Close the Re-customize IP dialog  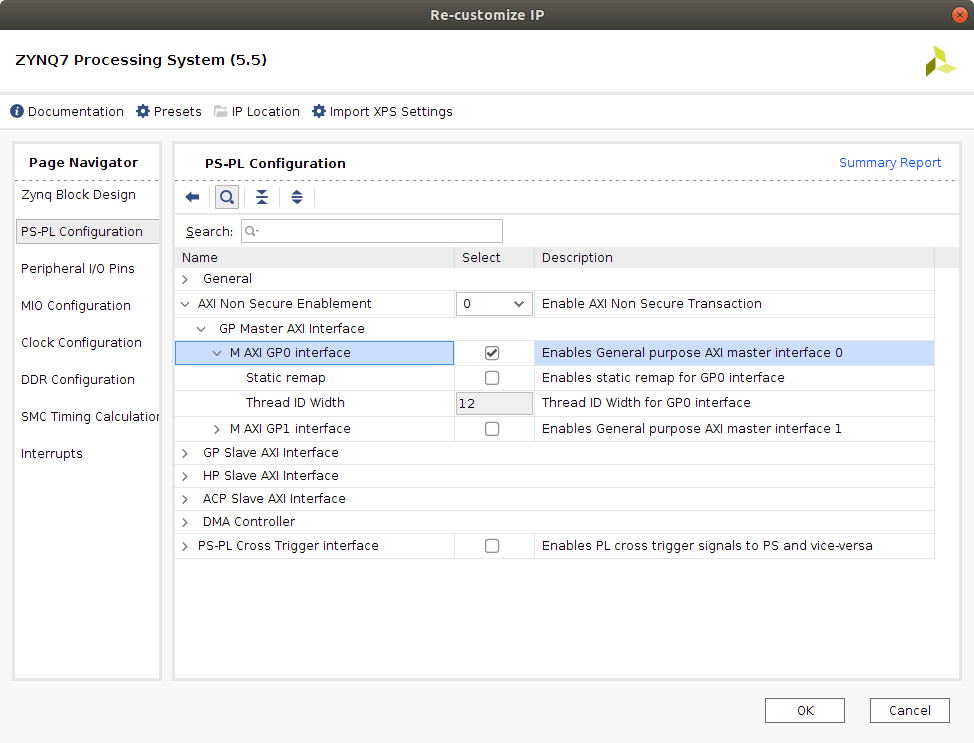(x=960, y=15)
